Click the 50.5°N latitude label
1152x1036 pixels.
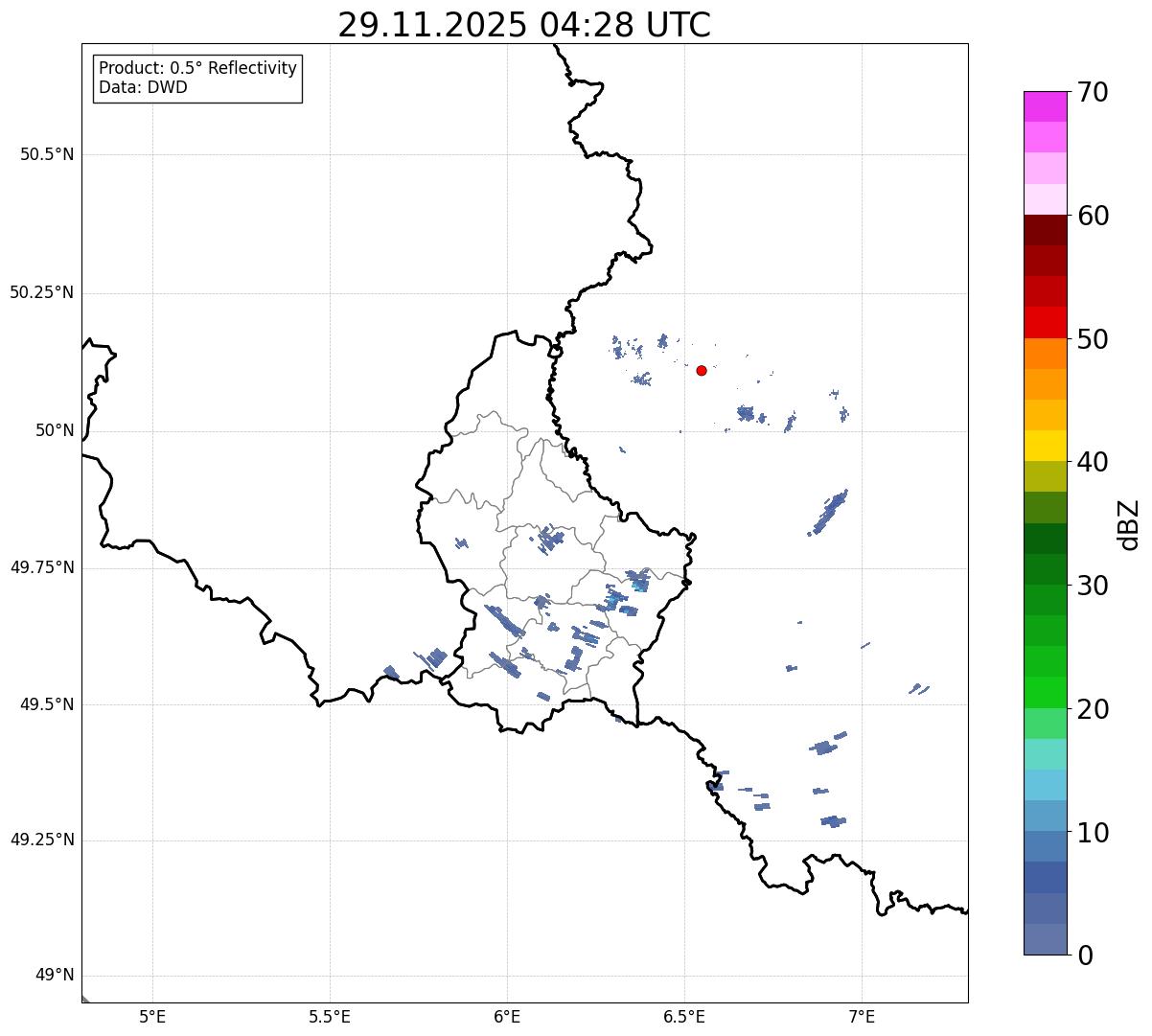47,154
